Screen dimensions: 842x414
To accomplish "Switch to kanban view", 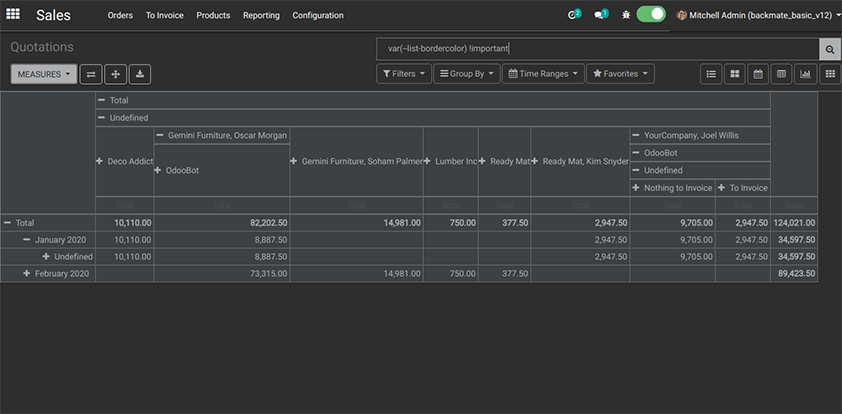I will pyautogui.click(x=735, y=74).
